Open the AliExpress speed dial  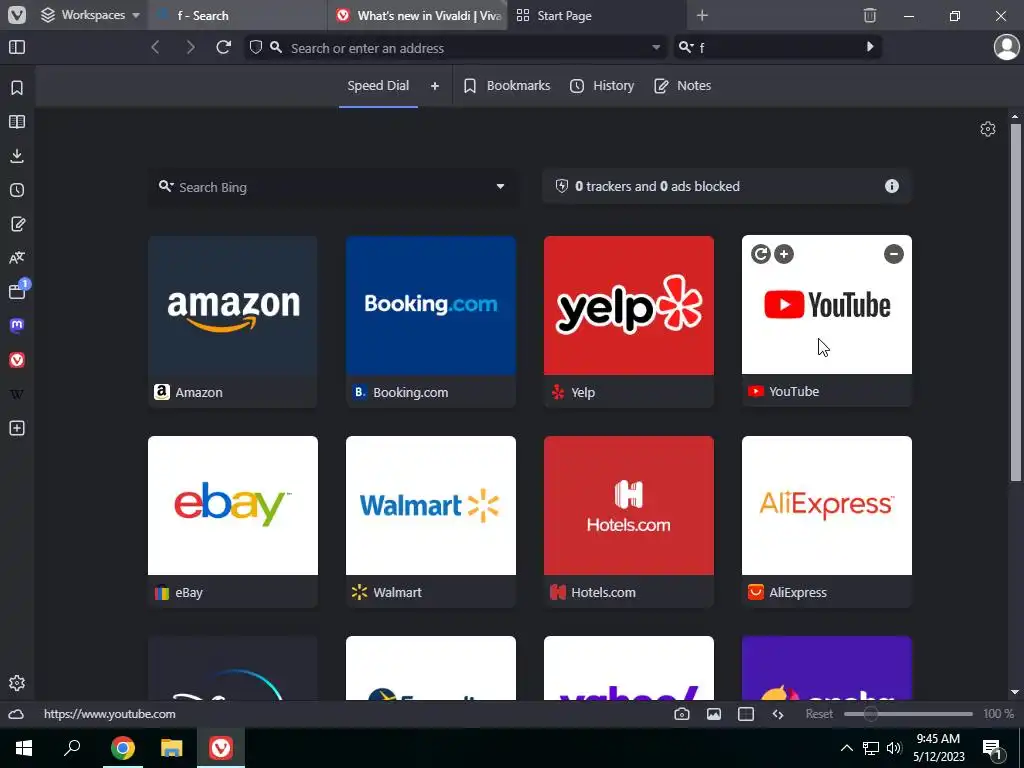(827, 522)
